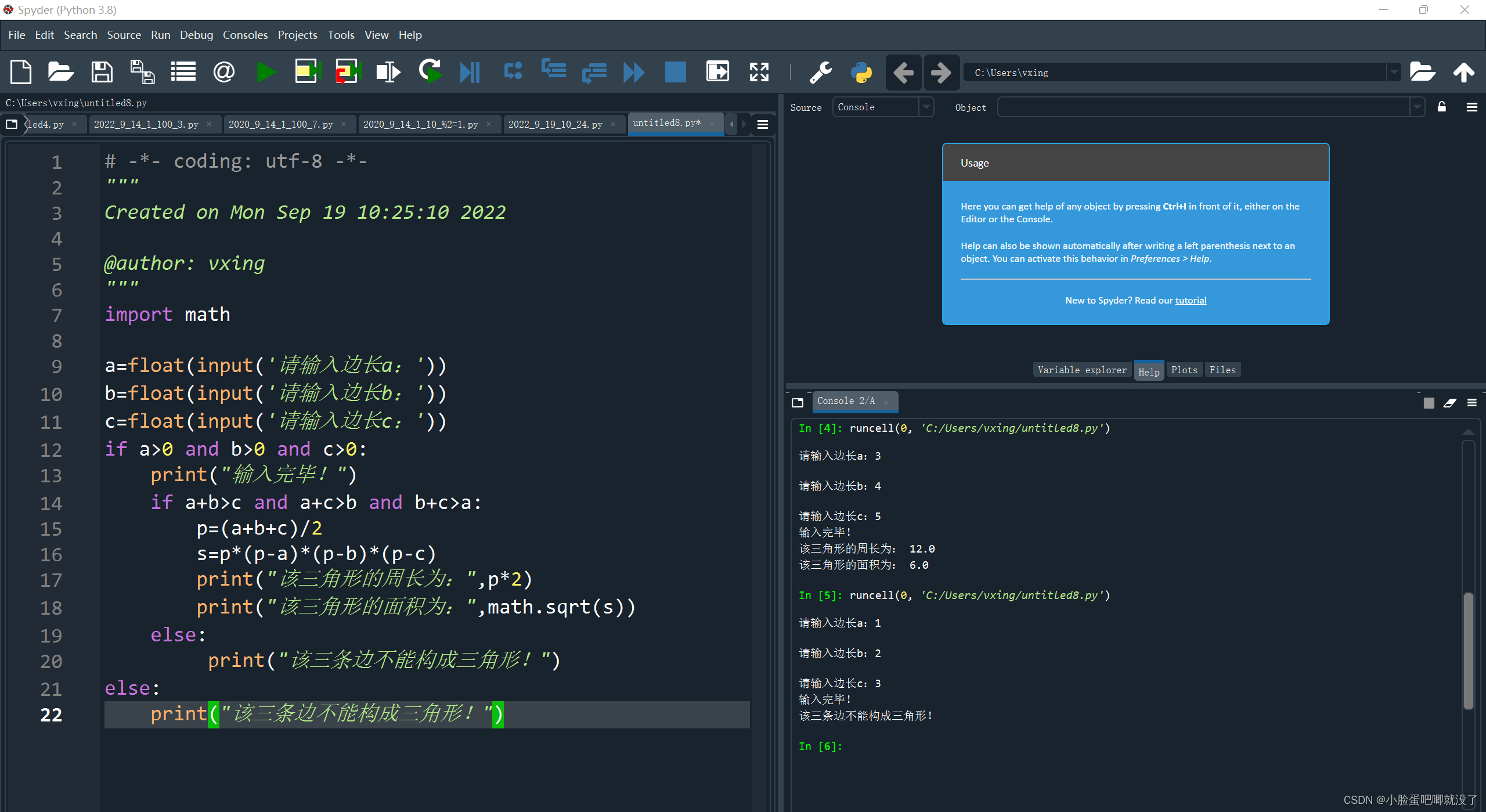Click the Run current cell icon
This screenshot has width=1486, height=812.
point(308,73)
